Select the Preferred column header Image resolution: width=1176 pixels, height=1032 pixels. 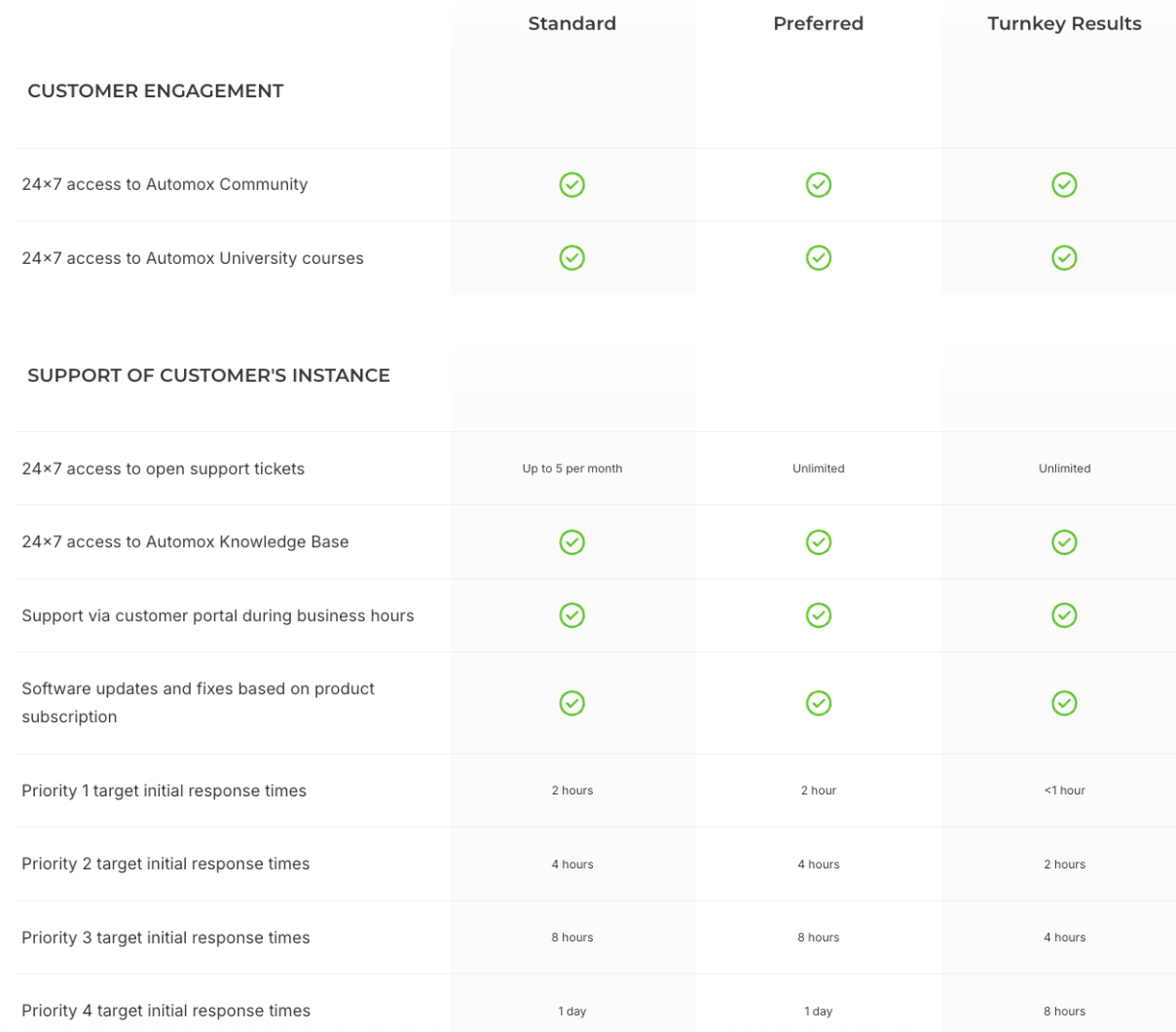(x=819, y=23)
